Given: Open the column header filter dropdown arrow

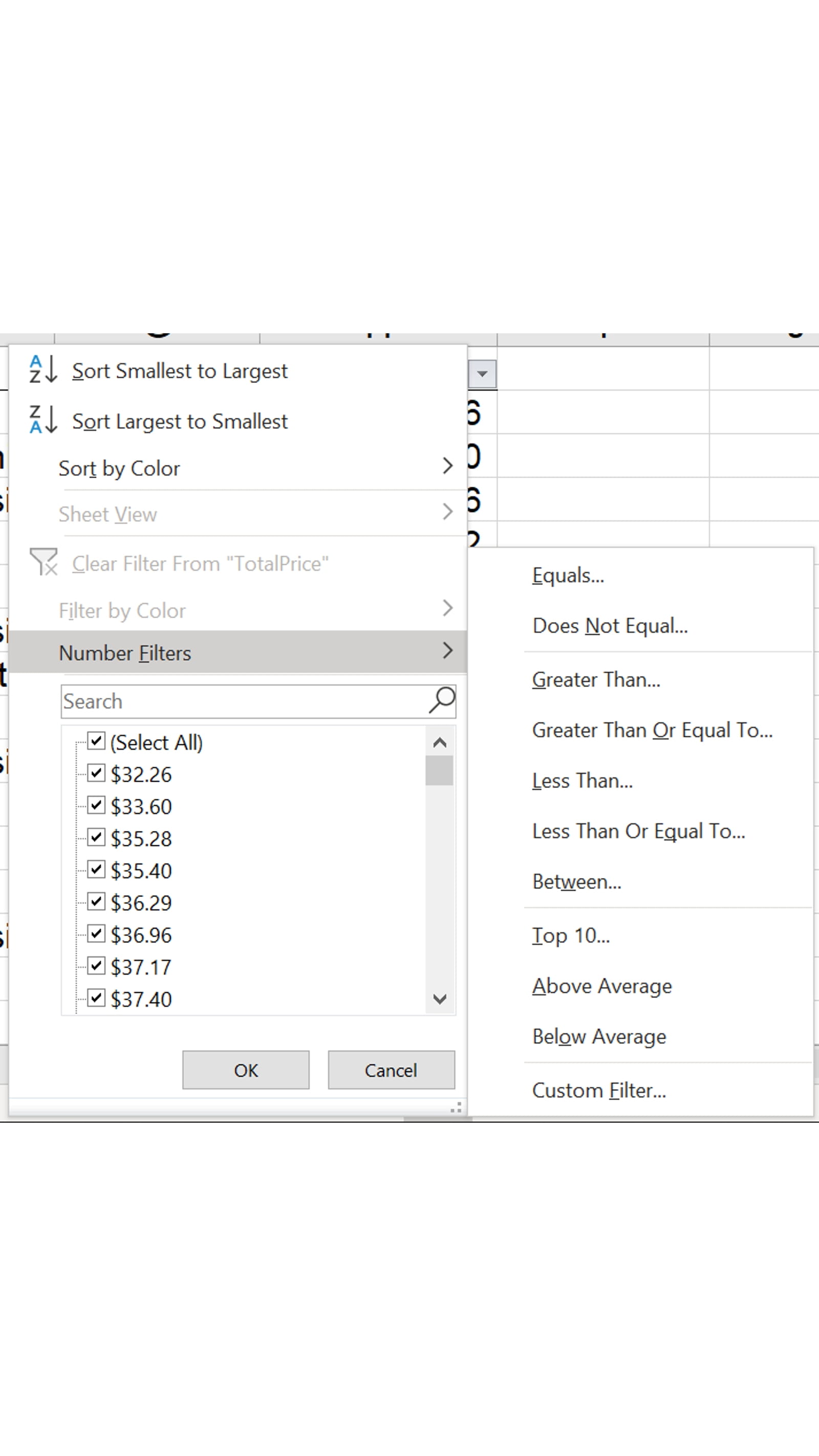Looking at the screenshot, I should pyautogui.click(x=483, y=373).
